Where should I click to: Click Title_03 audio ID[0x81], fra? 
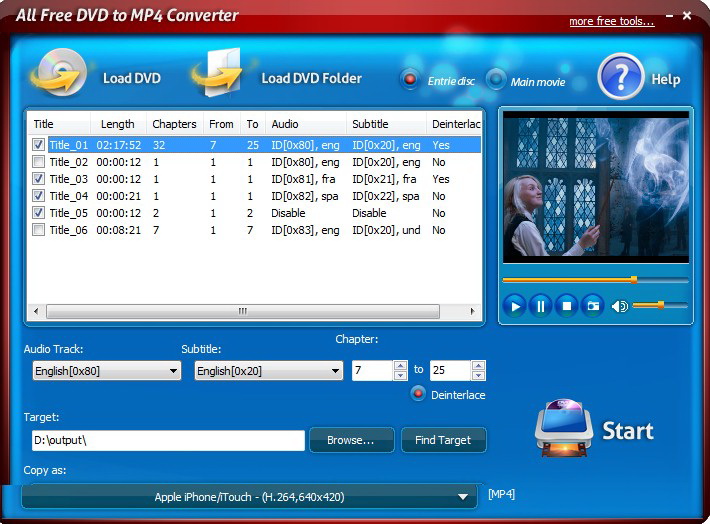tap(303, 179)
